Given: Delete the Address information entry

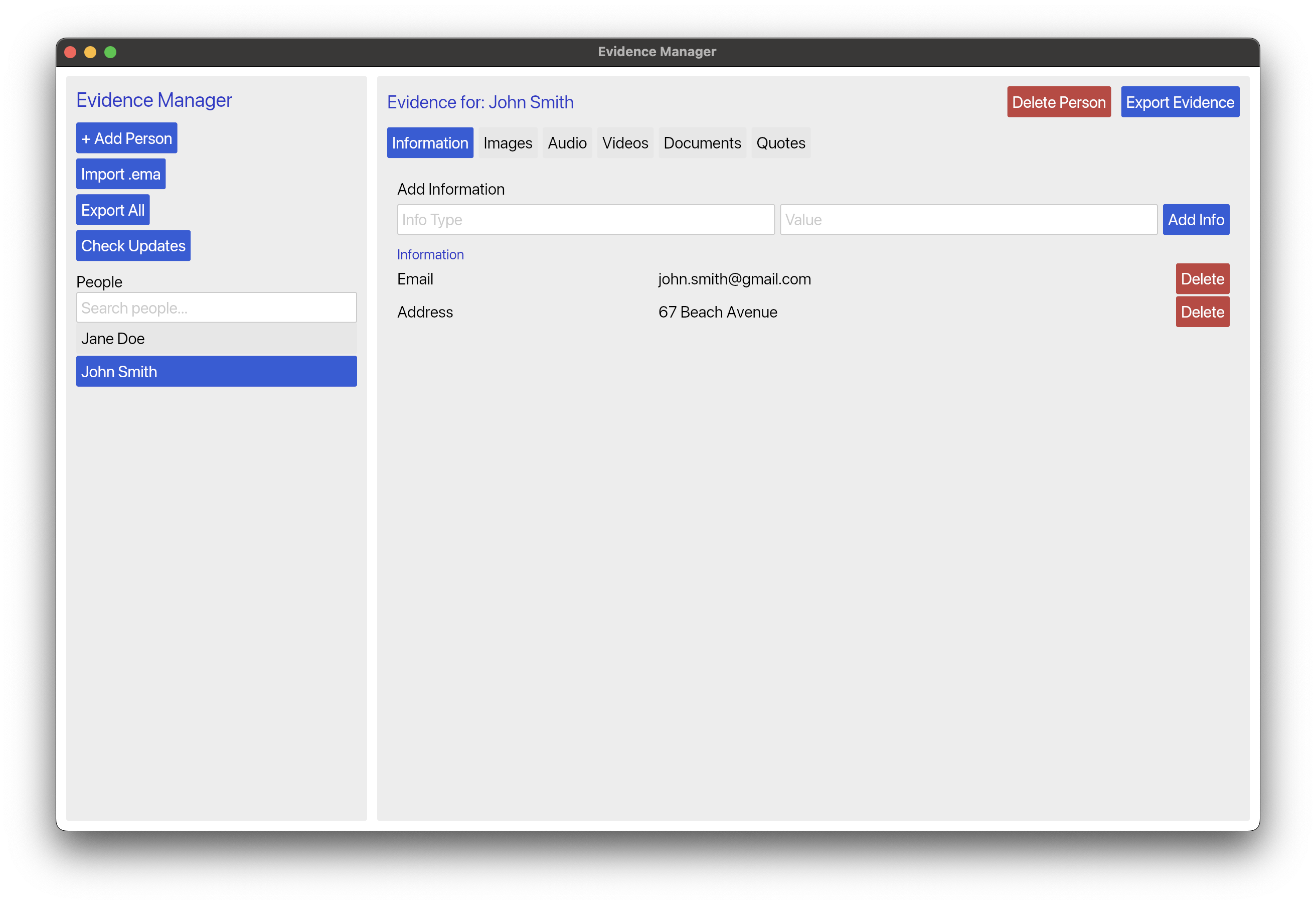Looking at the screenshot, I should click(1202, 312).
